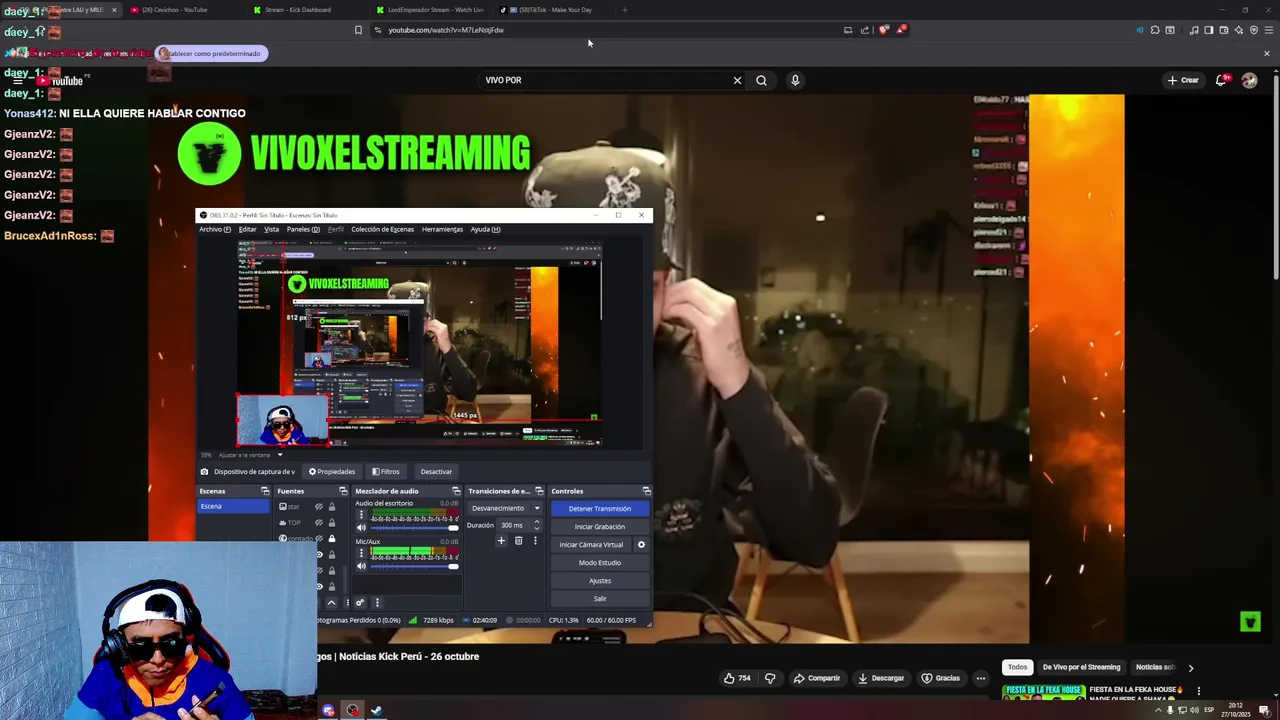Pop out the Mezclador de audio dock
Viewport: 1280px width, 720px height.
tap(456, 491)
